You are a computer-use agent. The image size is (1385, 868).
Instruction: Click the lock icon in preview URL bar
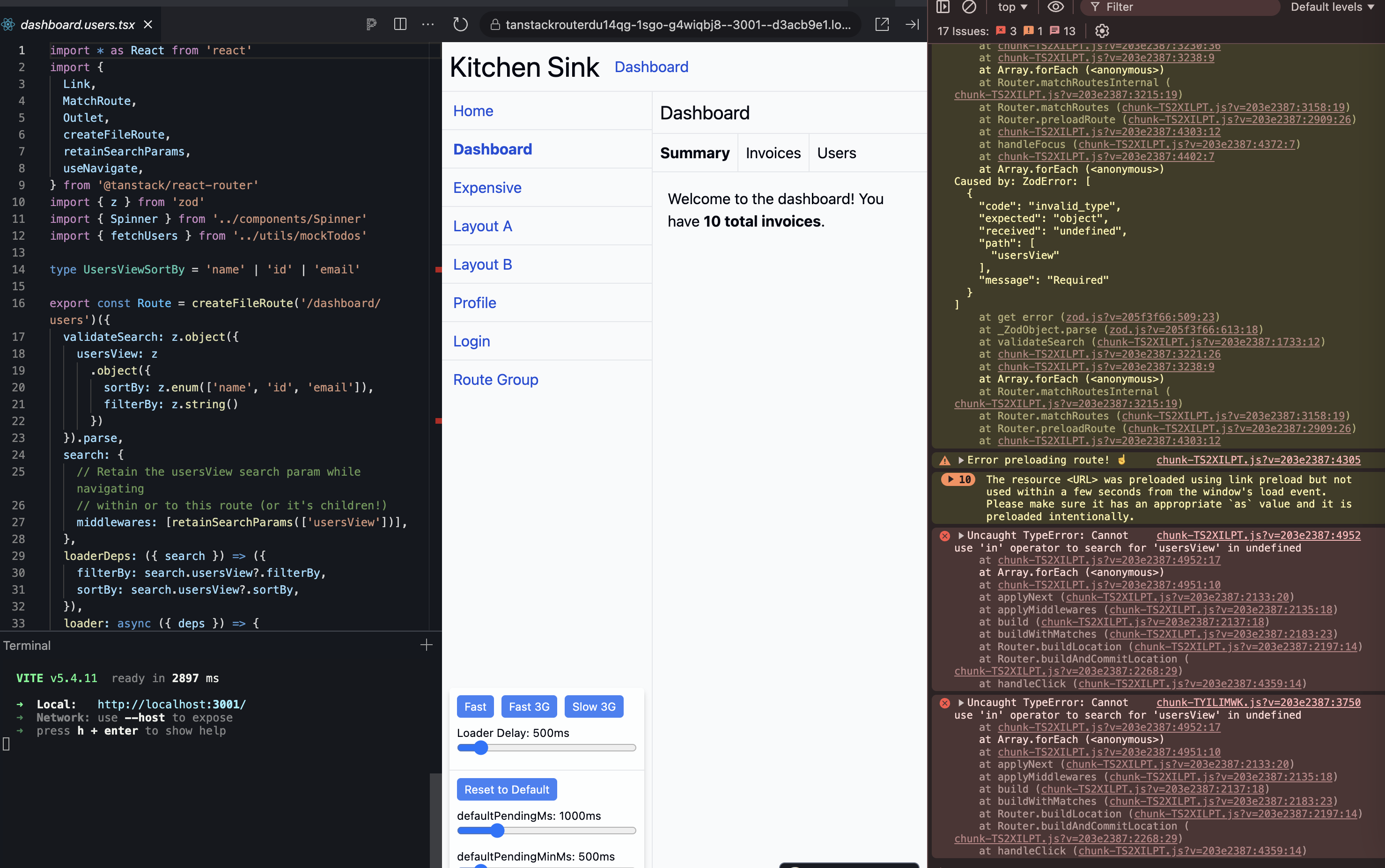pos(495,25)
